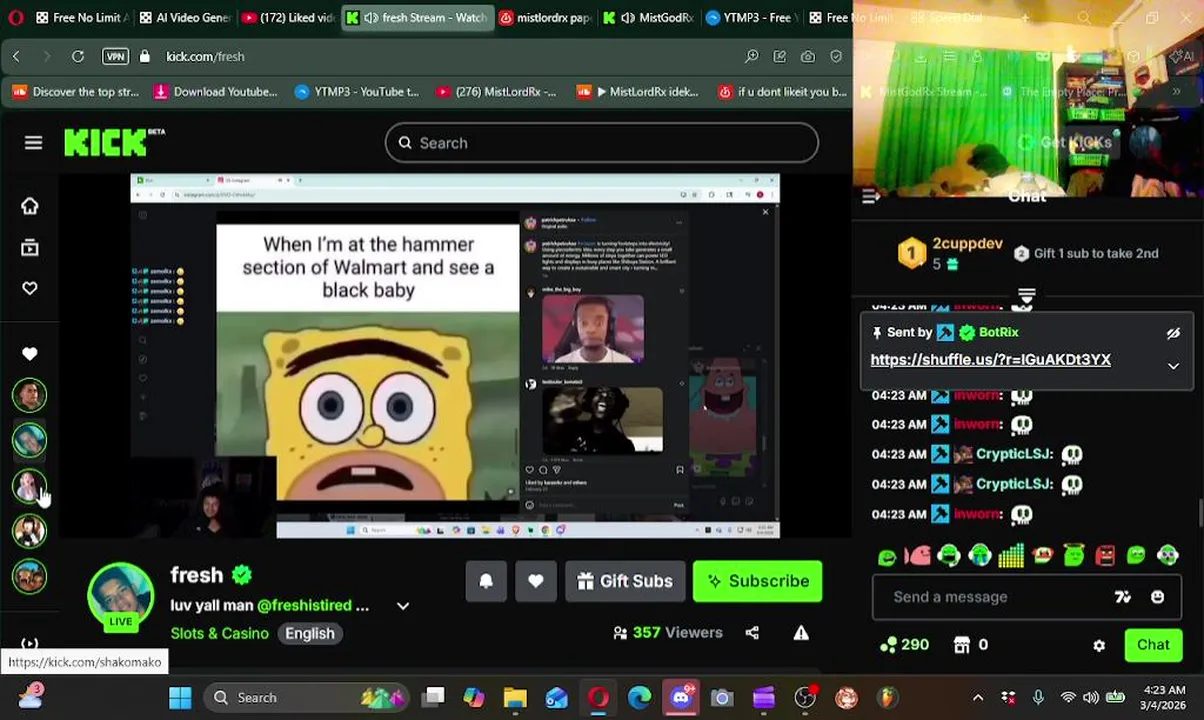Mute audio on the fresh Stream tab

click(x=370, y=18)
